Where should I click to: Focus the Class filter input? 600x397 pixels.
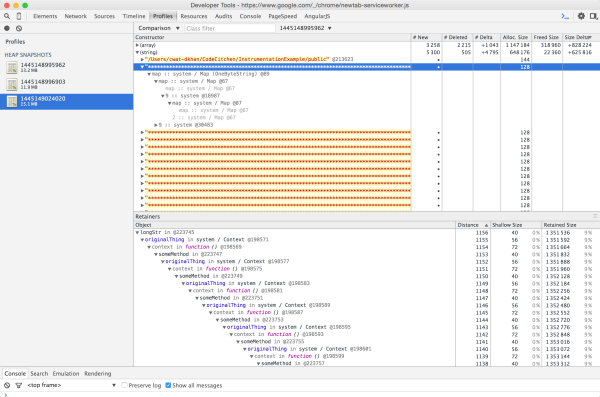230,28
